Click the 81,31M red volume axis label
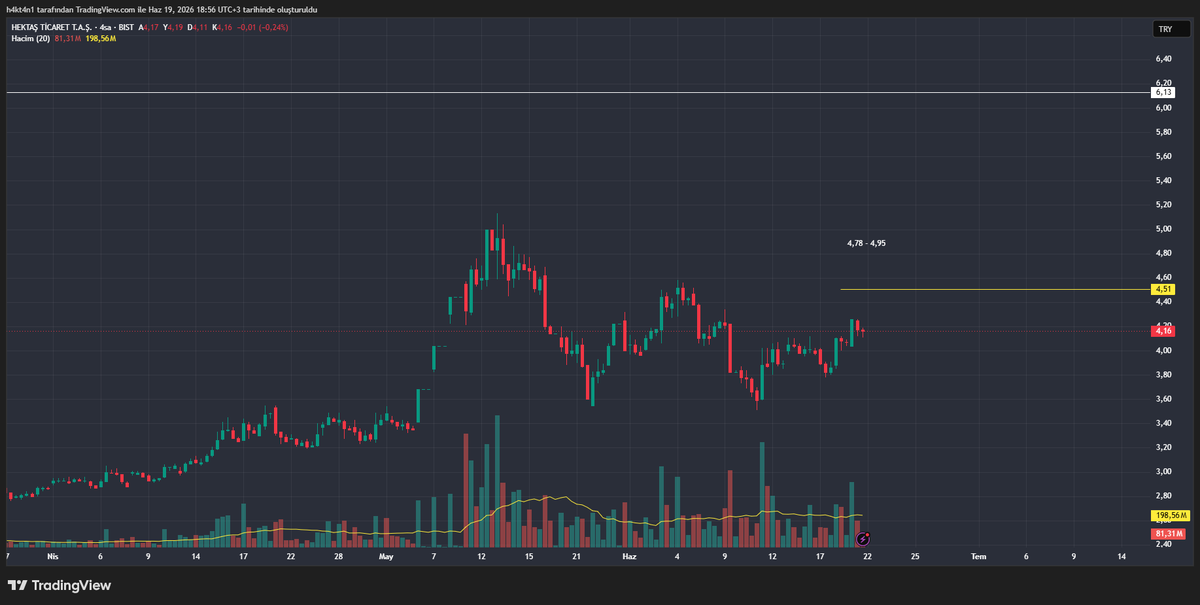 click(x=1166, y=534)
